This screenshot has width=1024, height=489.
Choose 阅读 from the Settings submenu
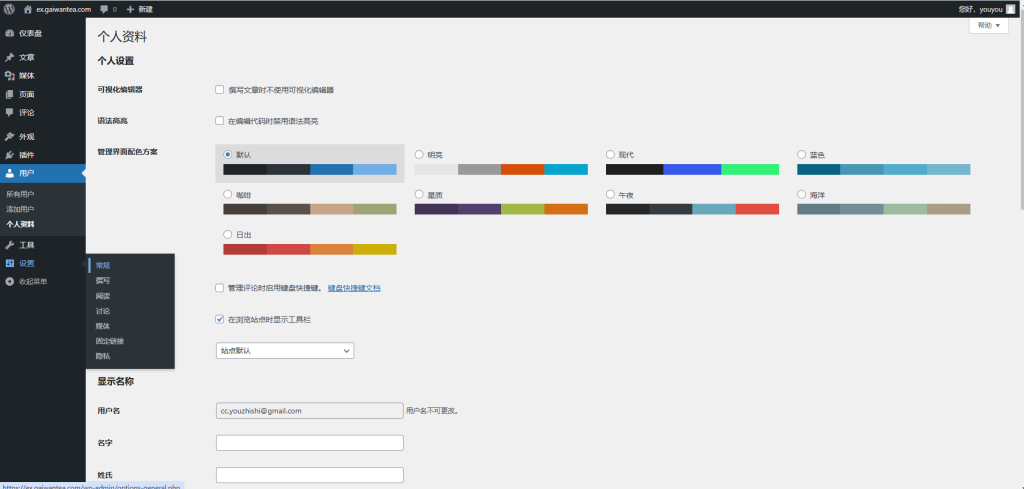tap(103, 296)
